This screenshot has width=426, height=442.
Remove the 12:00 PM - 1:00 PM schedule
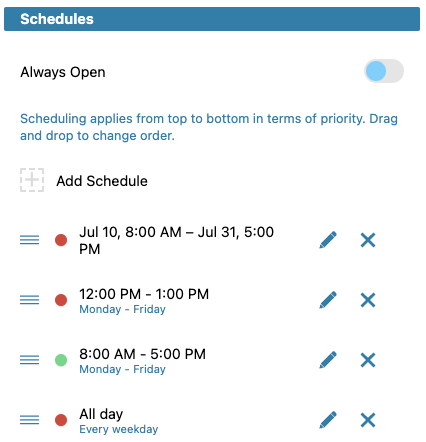click(368, 300)
